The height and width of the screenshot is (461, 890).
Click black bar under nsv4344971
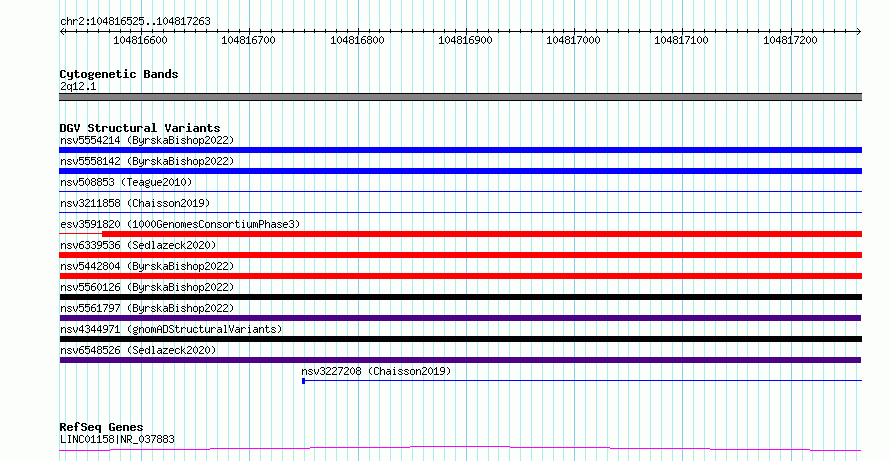(x=460, y=339)
